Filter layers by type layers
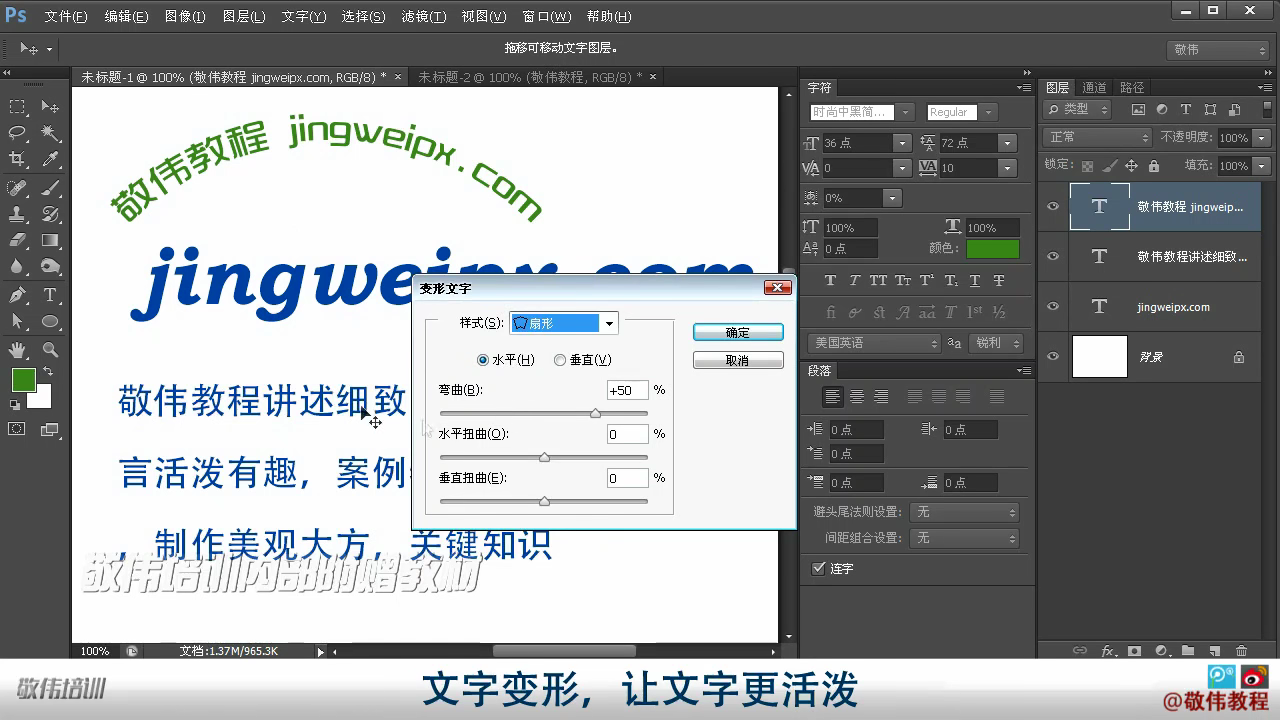 [x=1186, y=110]
